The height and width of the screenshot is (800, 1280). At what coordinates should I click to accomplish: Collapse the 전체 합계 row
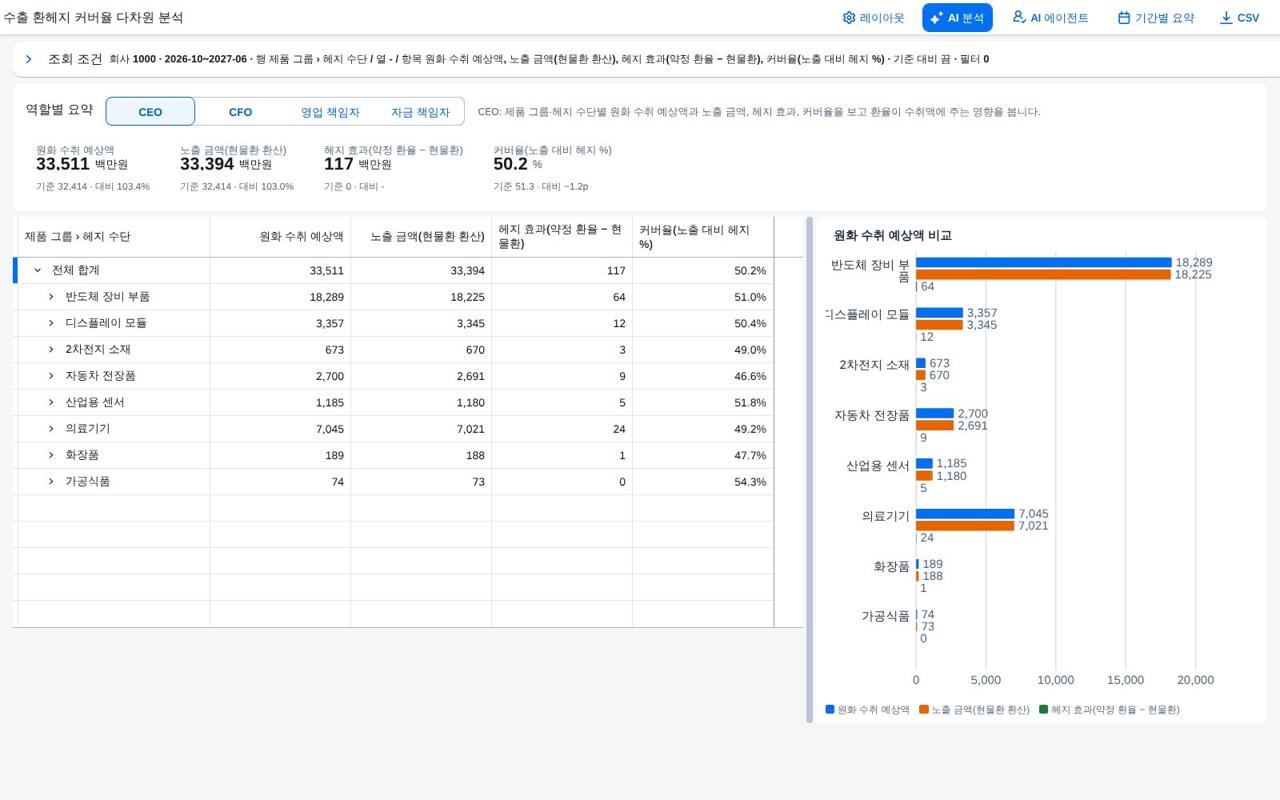tap(38, 270)
